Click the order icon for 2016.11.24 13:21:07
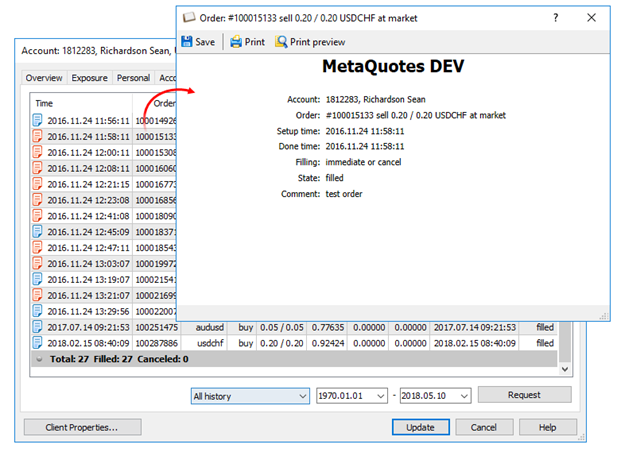This screenshot has height=456, width=617. [37, 295]
